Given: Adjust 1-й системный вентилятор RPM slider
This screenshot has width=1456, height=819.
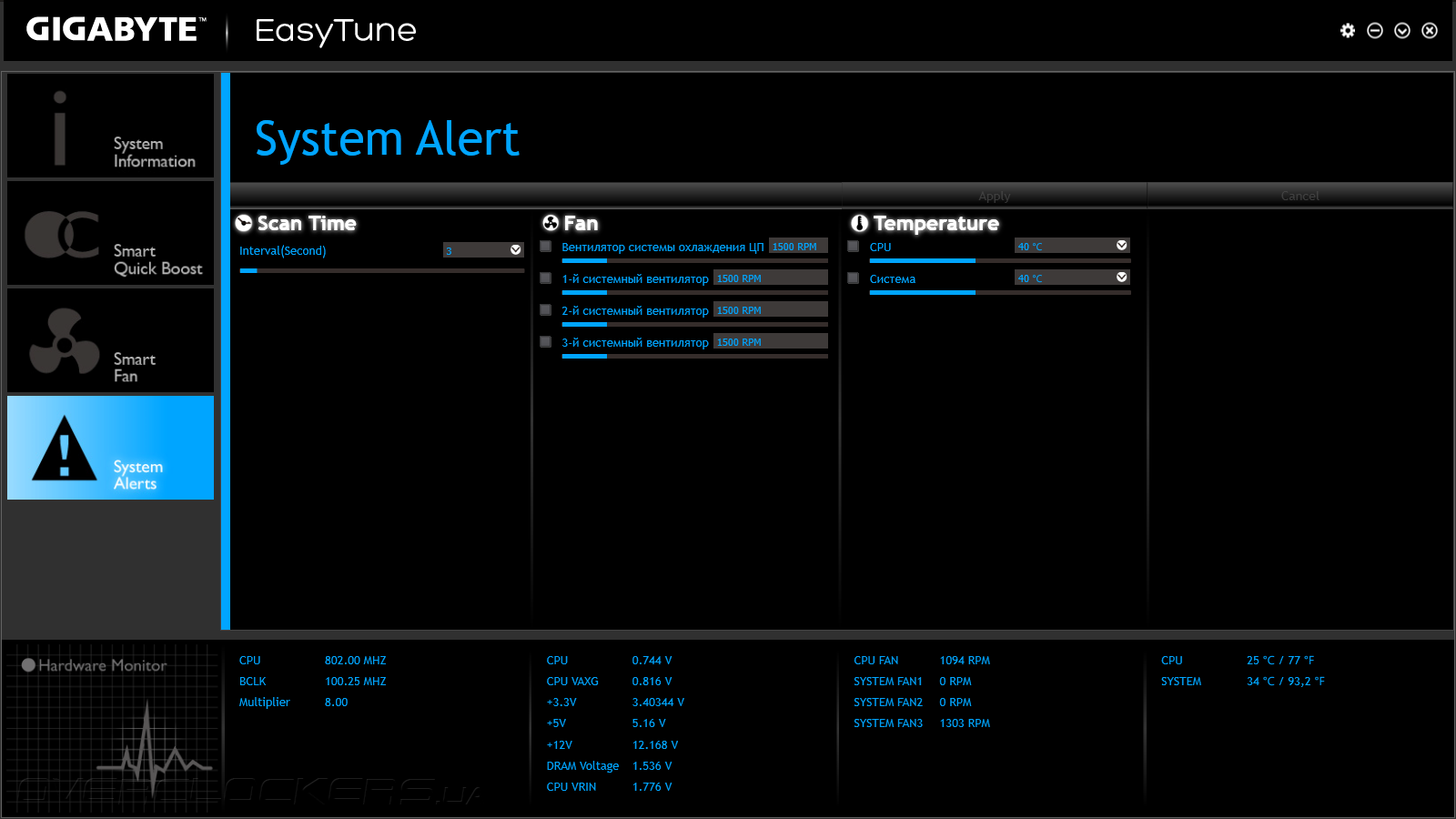Looking at the screenshot, I should [695, 293].
